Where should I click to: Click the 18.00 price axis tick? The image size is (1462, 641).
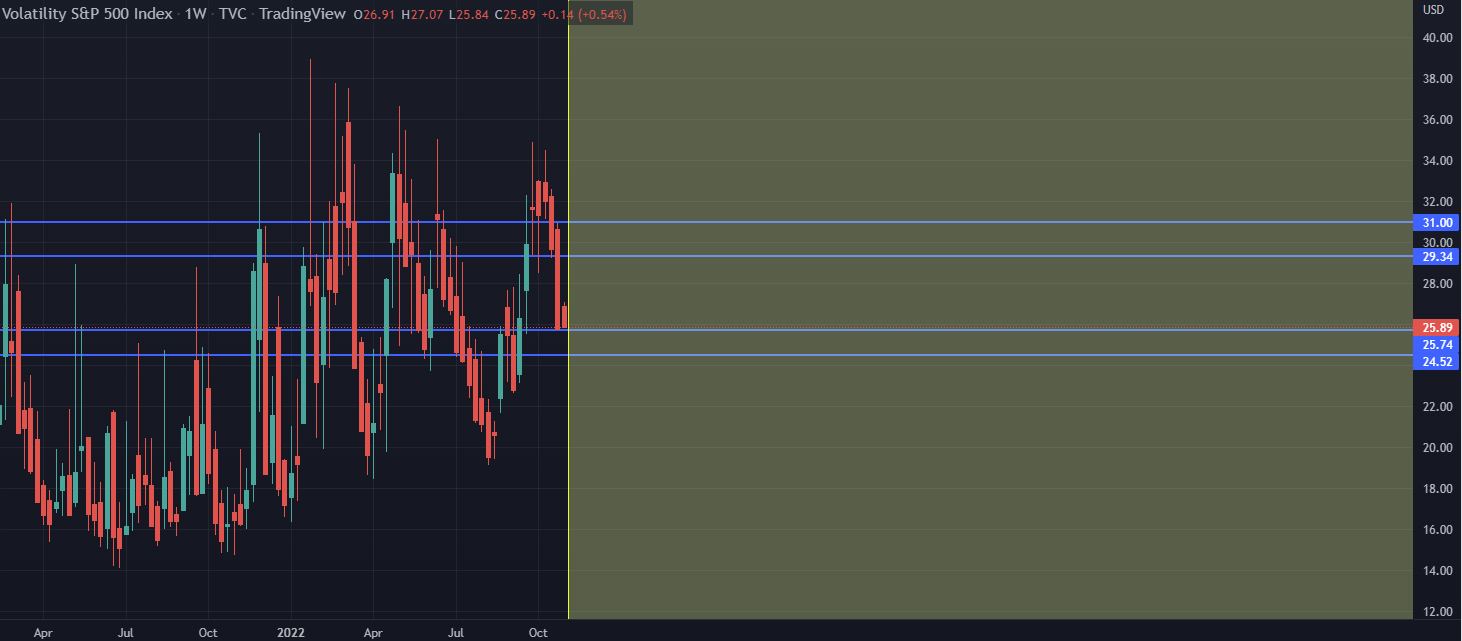tap(1437, 489)
